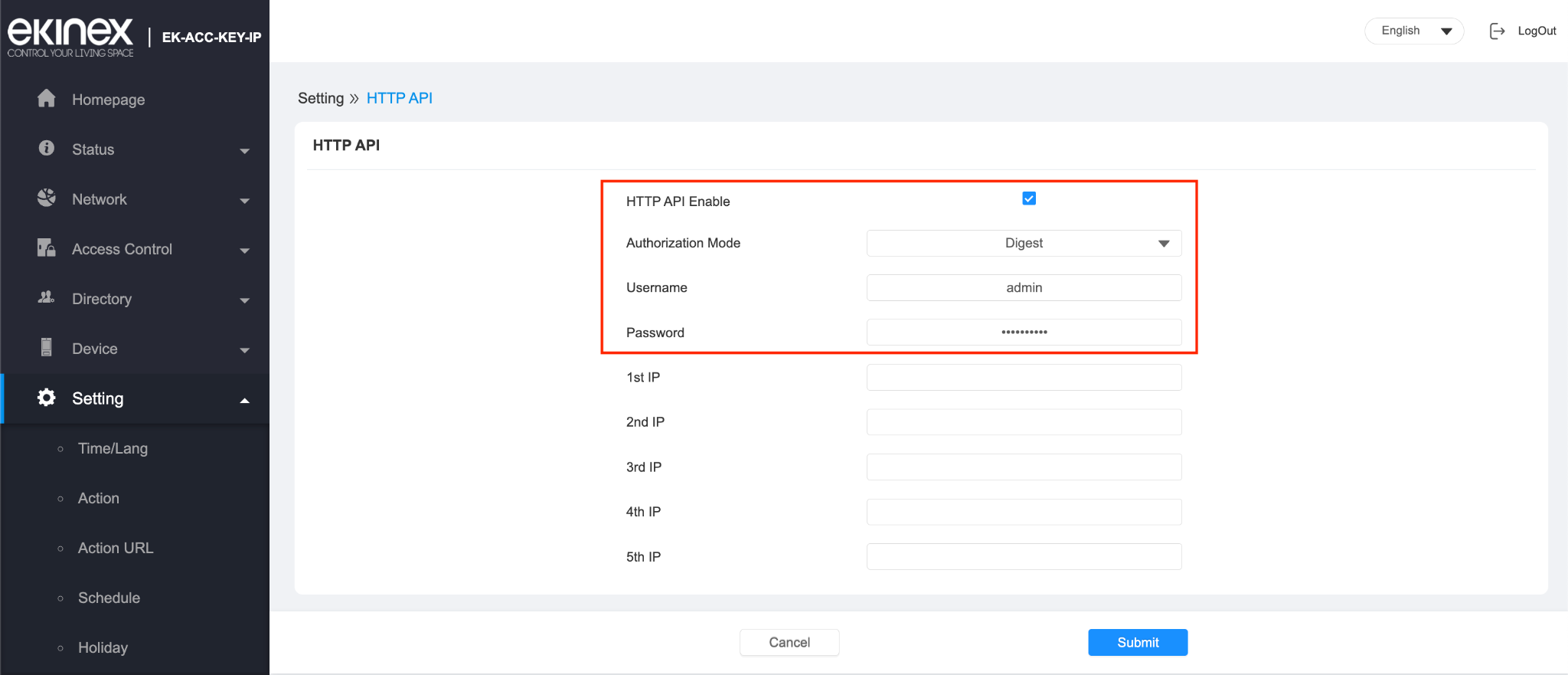Screen dimensions: 1568x675
Task: Open the English language selector
Action: click(x=1414, y=31)
